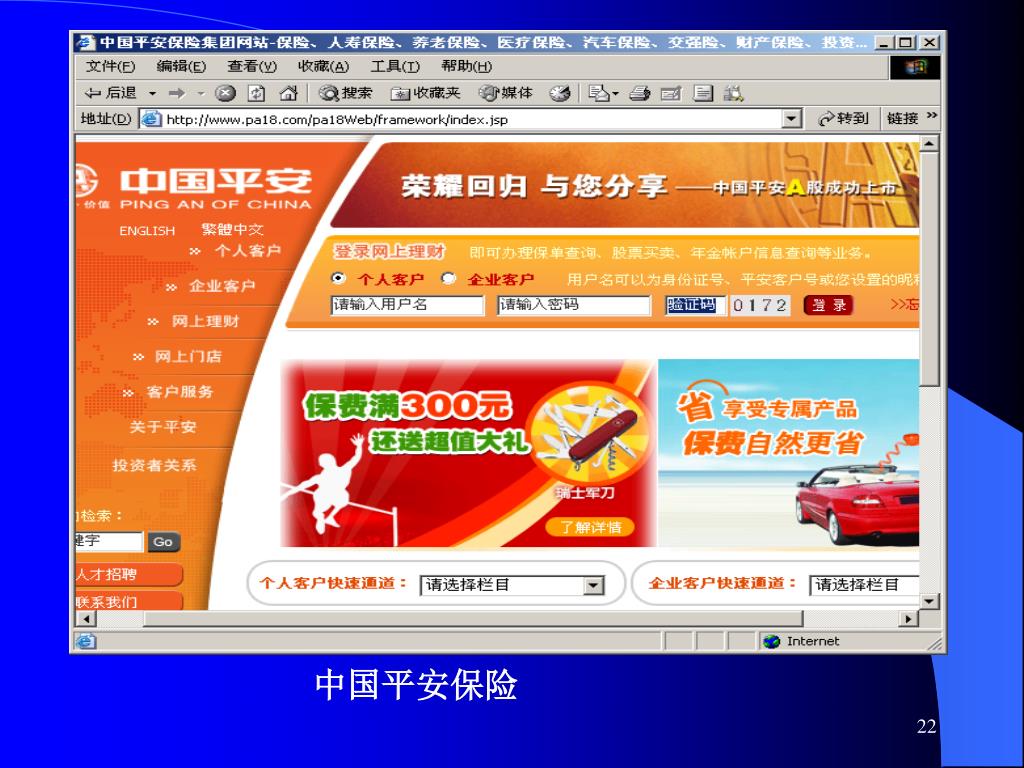Click the 了解详情 button on the red banner
This screenshot has width=1024, height=768.
point(590,527)
